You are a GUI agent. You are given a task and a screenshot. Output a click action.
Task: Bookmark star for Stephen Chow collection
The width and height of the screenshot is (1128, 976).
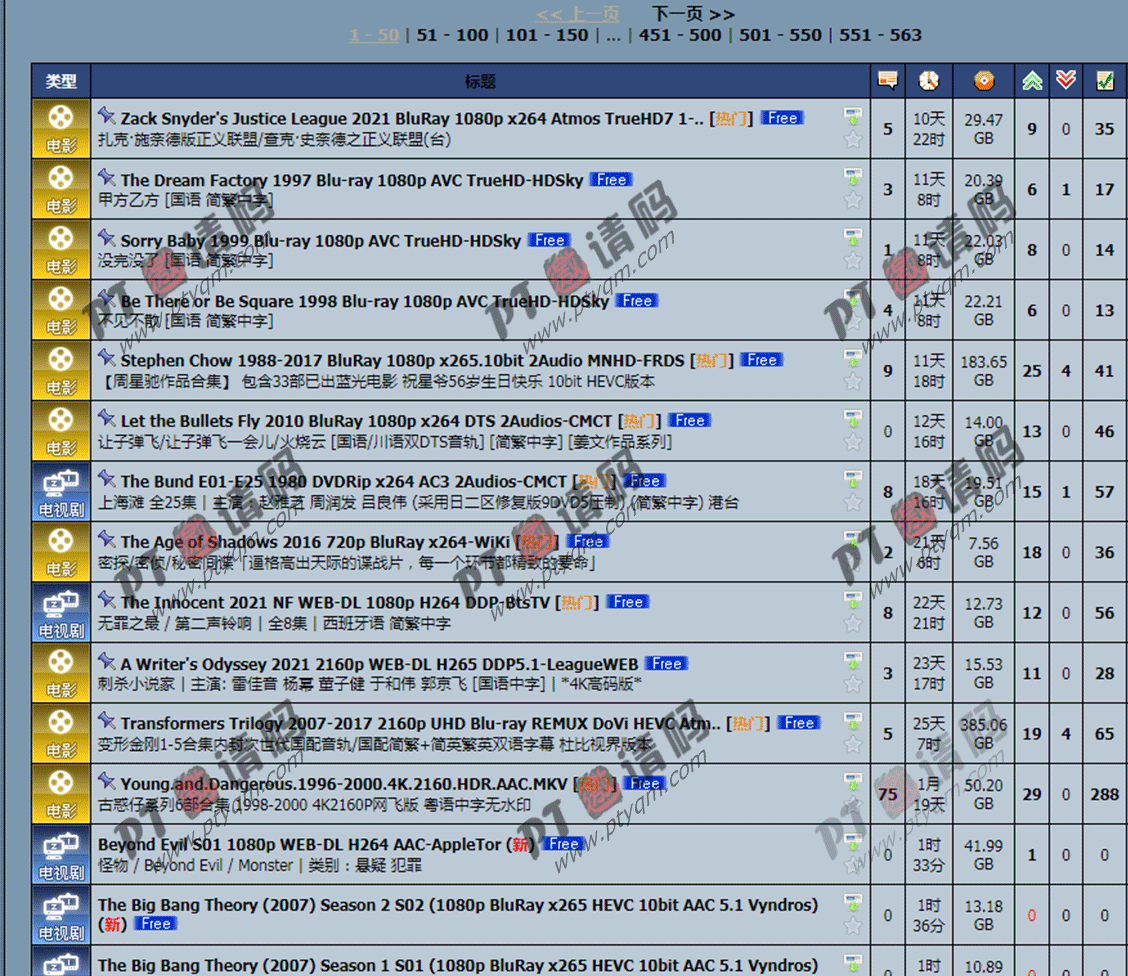click(x=853, y=380)
